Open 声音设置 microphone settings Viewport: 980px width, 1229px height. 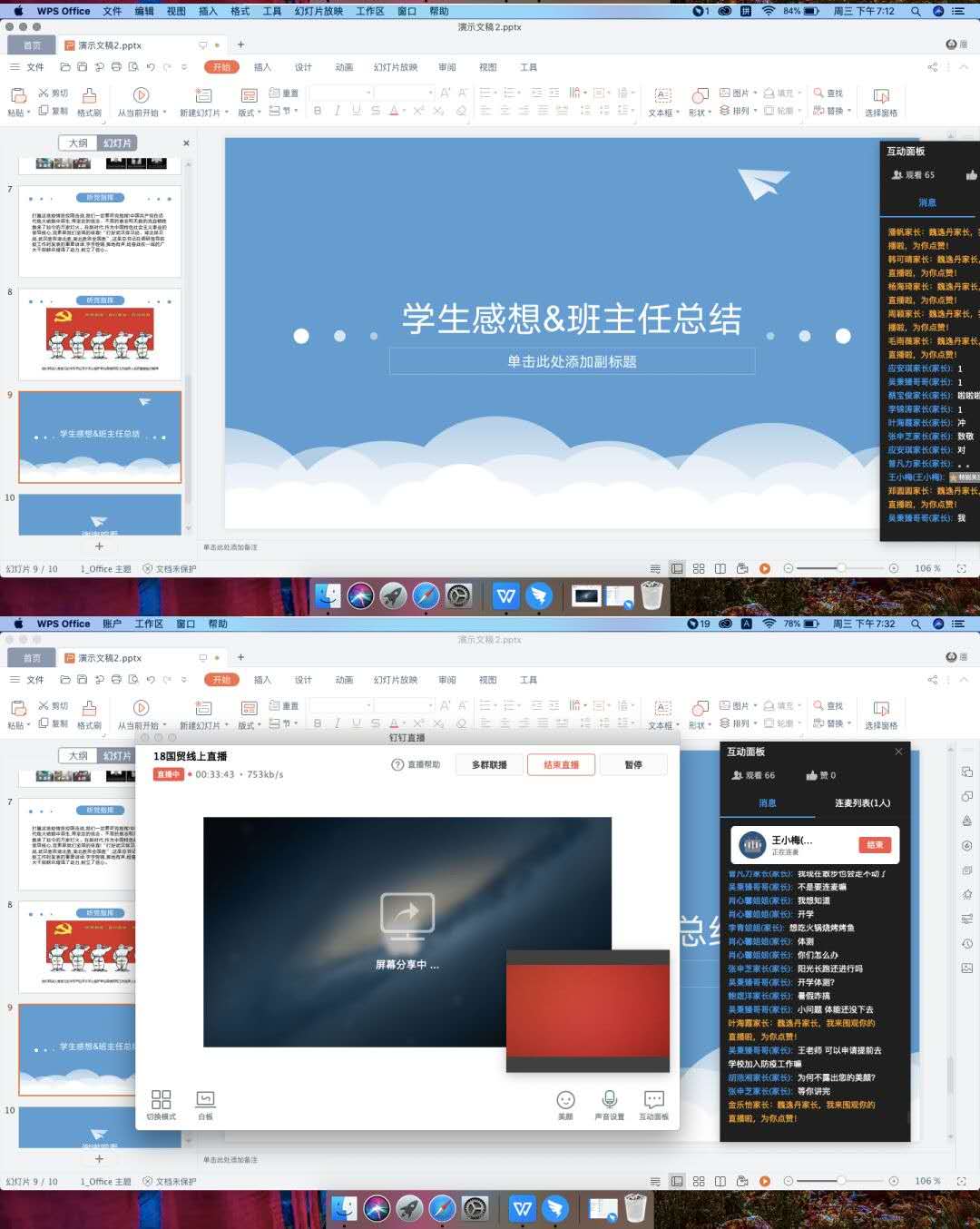(609, 1100)
